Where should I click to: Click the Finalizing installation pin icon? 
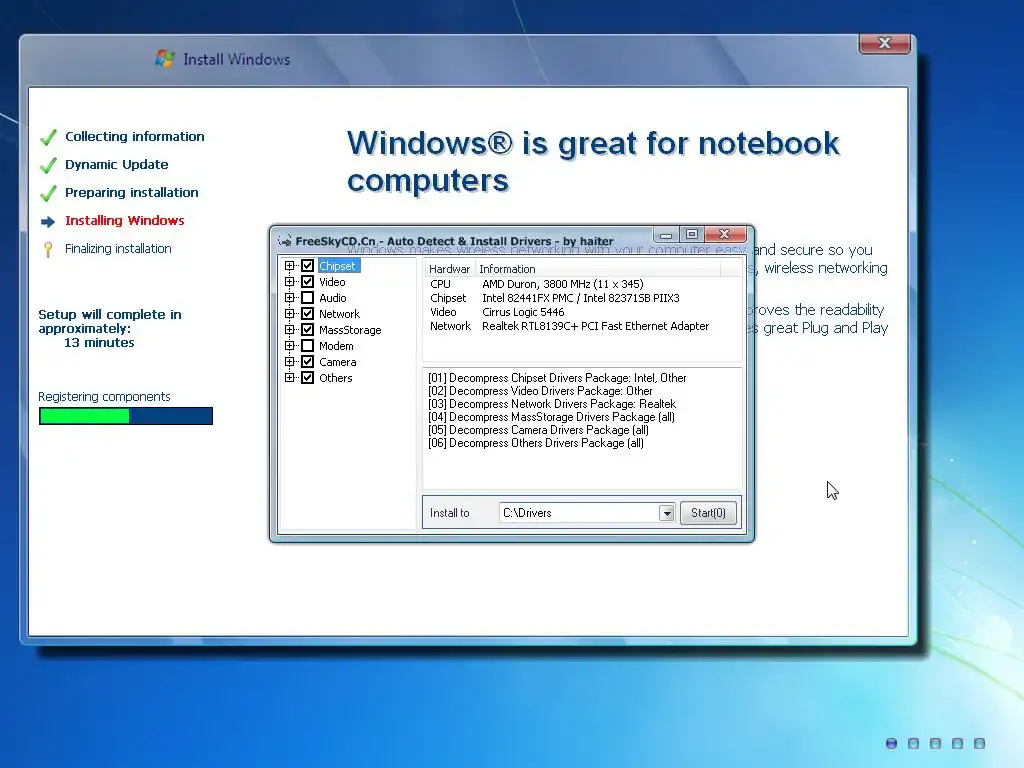(48, 249)
